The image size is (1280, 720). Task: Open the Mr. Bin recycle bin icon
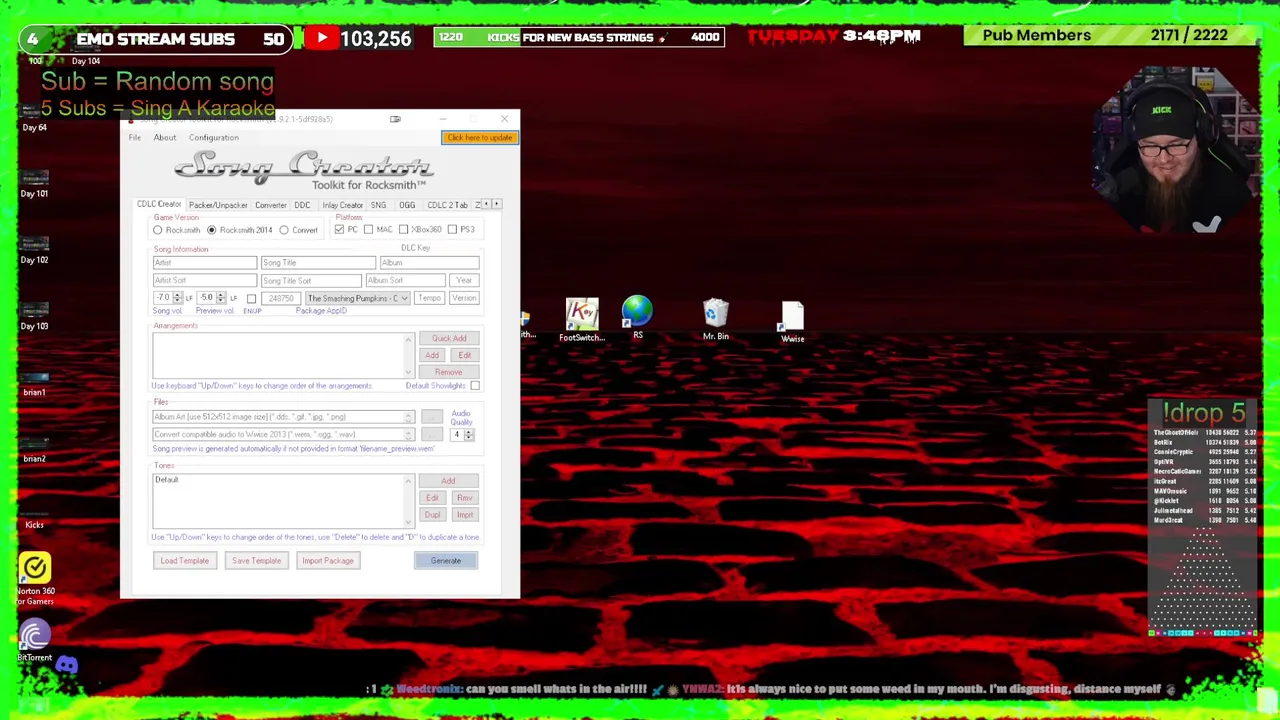pos(715,320)
